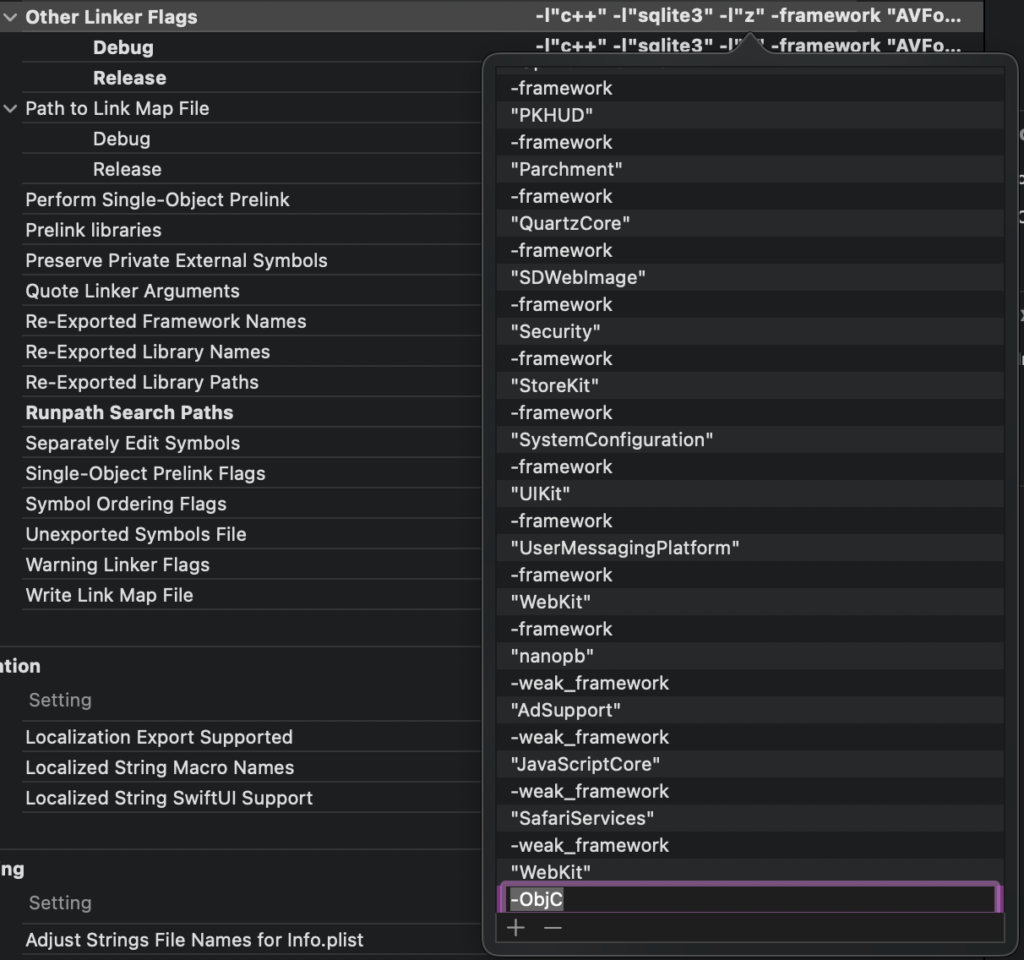Select Single-Object Prelink Flags setting
The image size is (1024, 960).
pyautogui.click(x=146, y=473)
